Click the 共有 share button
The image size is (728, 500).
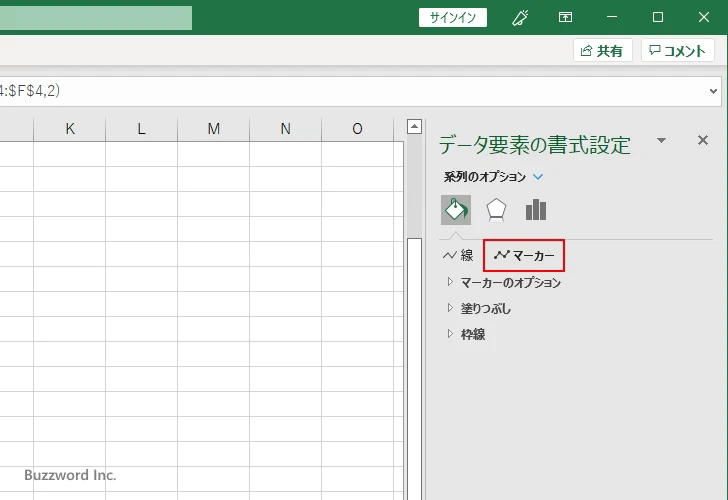pyautogui.click(x=603, y=51)
